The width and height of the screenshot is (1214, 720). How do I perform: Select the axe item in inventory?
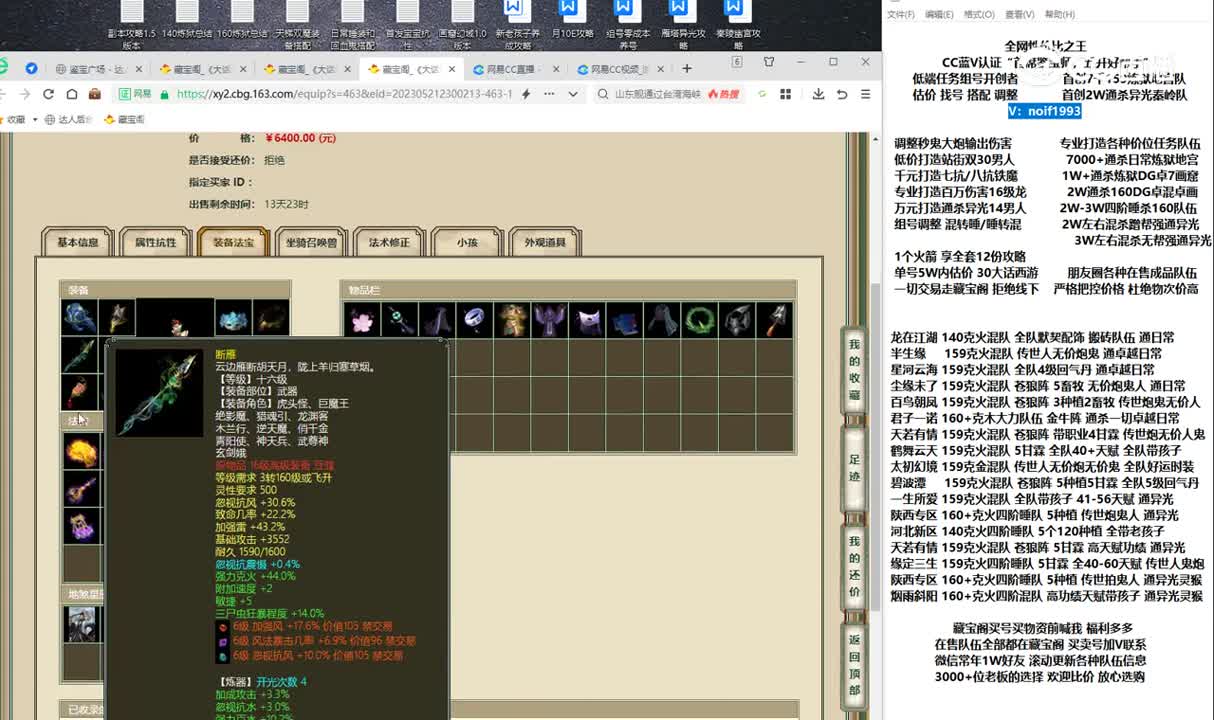coord(776,320)
